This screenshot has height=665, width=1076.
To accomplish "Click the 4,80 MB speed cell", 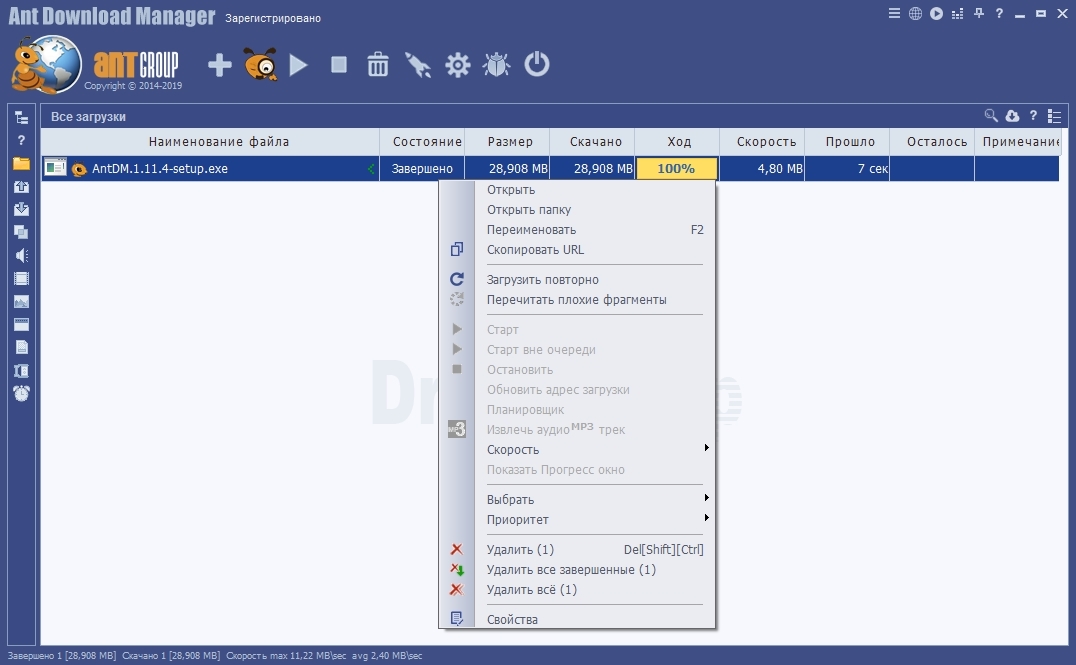I will pos(762,168).
